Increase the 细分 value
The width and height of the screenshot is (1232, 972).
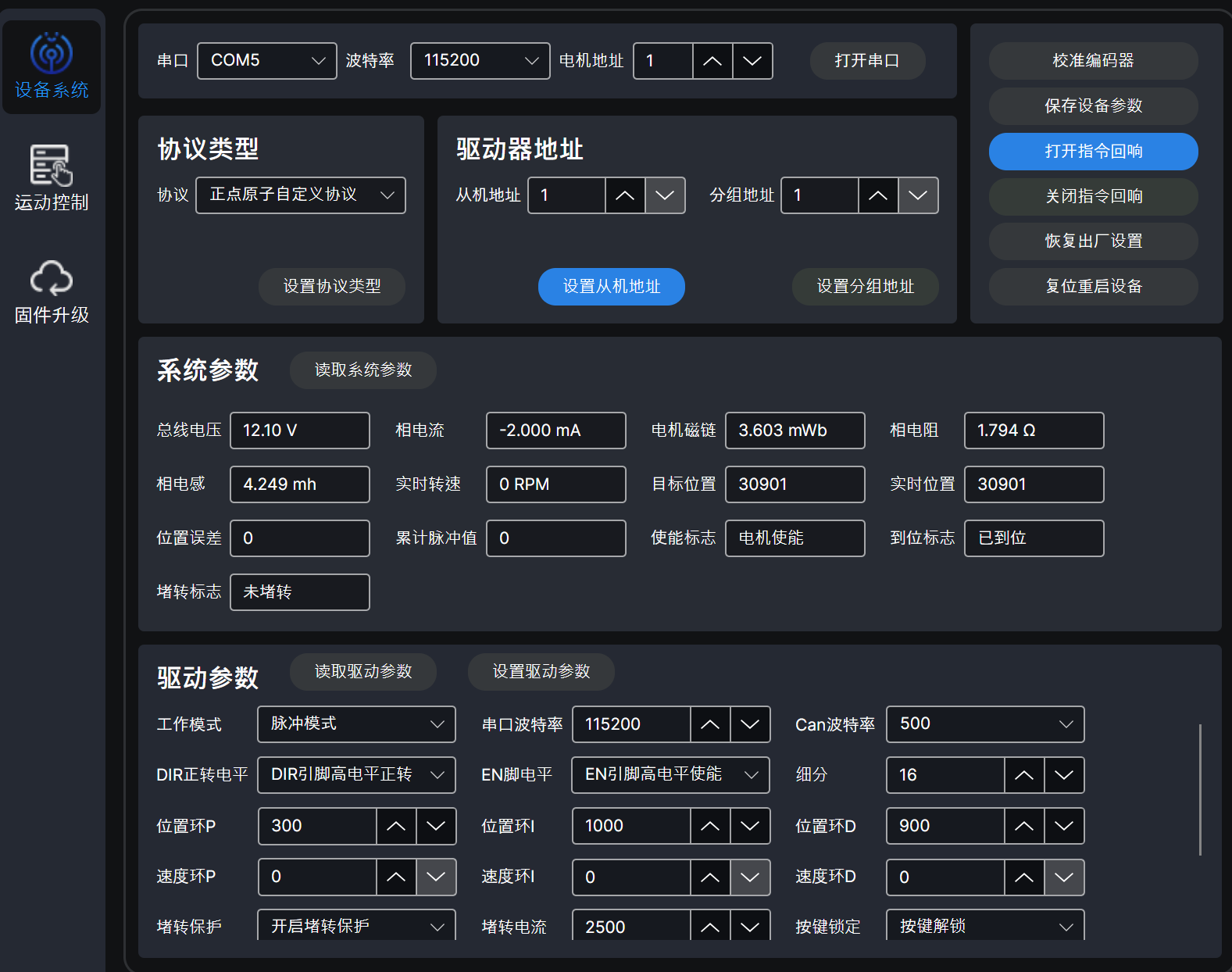(x=1024, y=775)
